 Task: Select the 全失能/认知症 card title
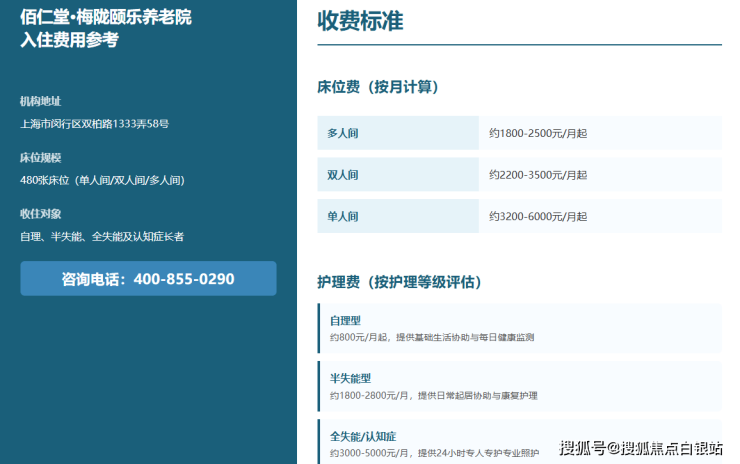363,437
